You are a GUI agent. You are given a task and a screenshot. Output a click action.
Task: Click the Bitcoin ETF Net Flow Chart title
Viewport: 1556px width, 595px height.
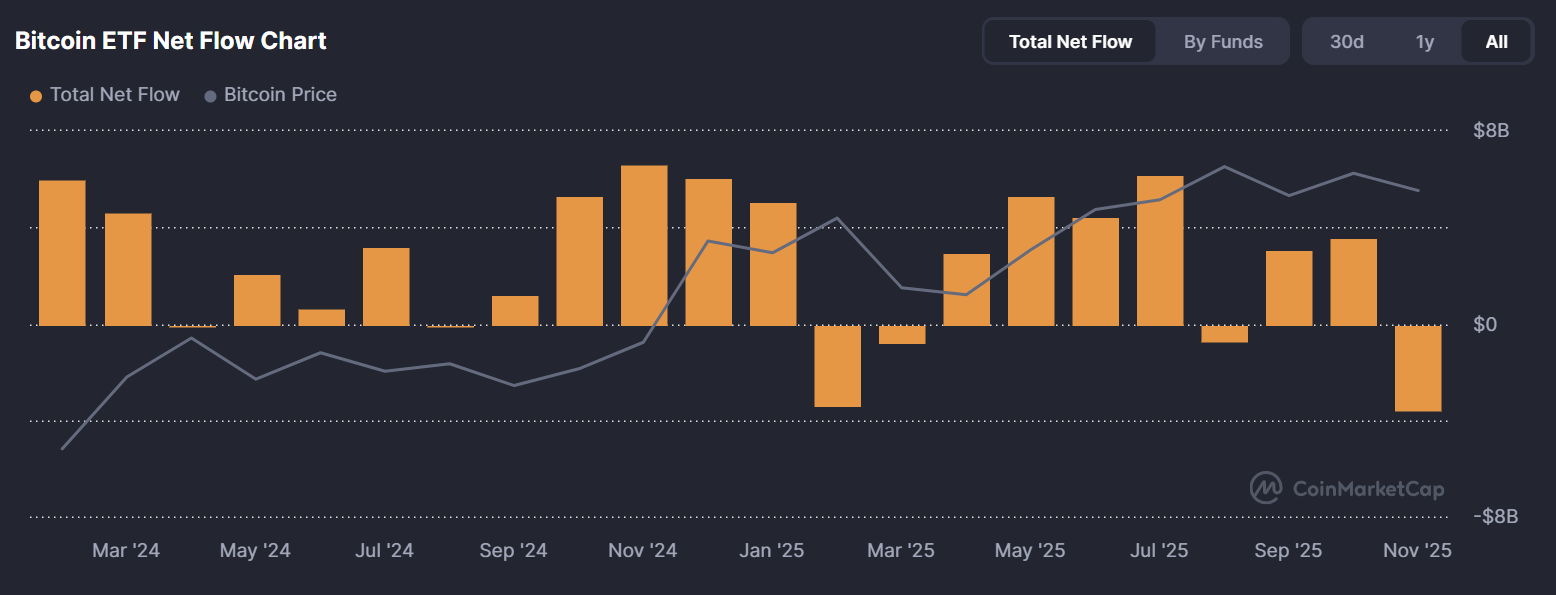pos(171,41)
